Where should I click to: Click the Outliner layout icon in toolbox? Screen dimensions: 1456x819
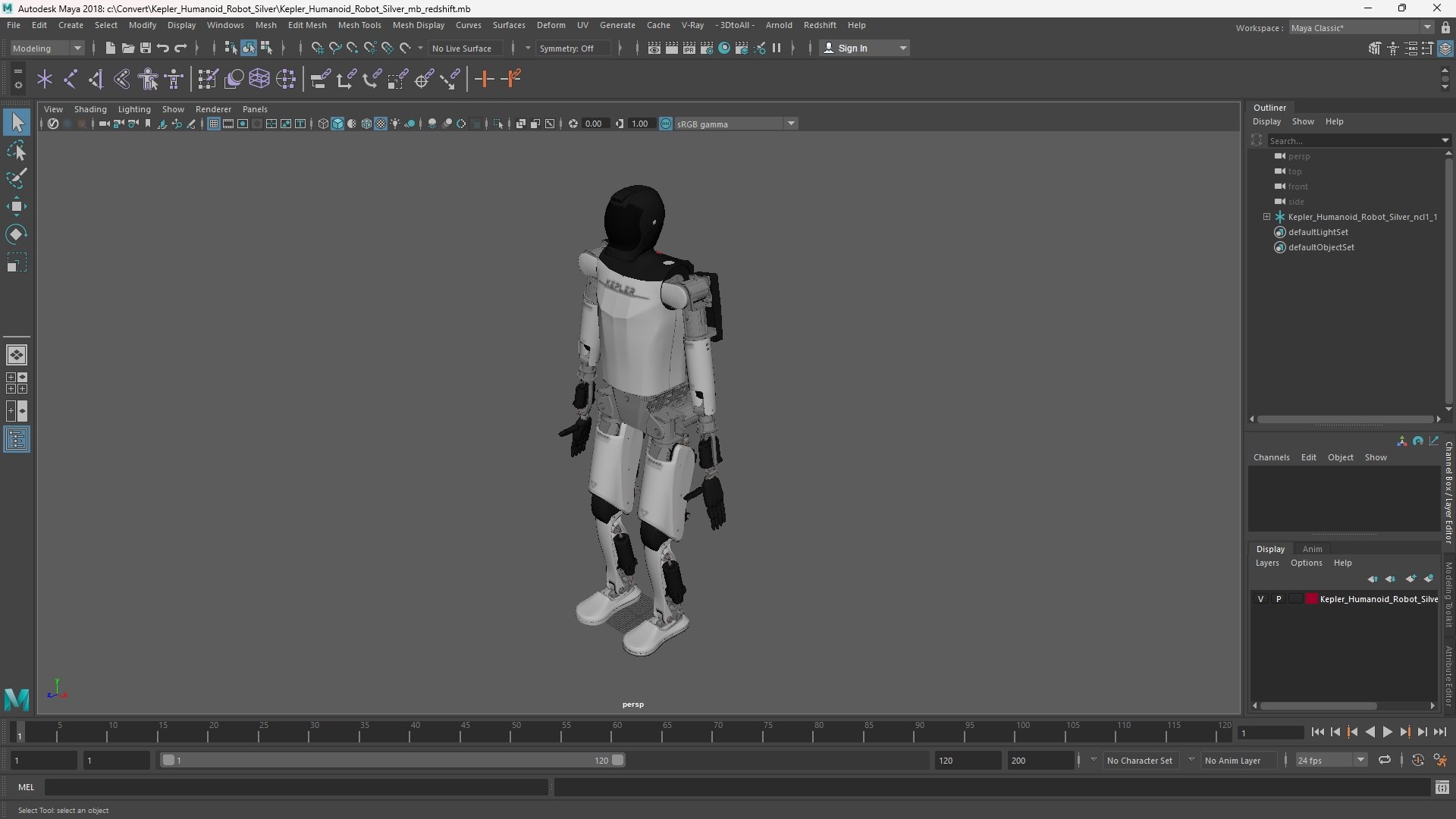coord(17,440)
